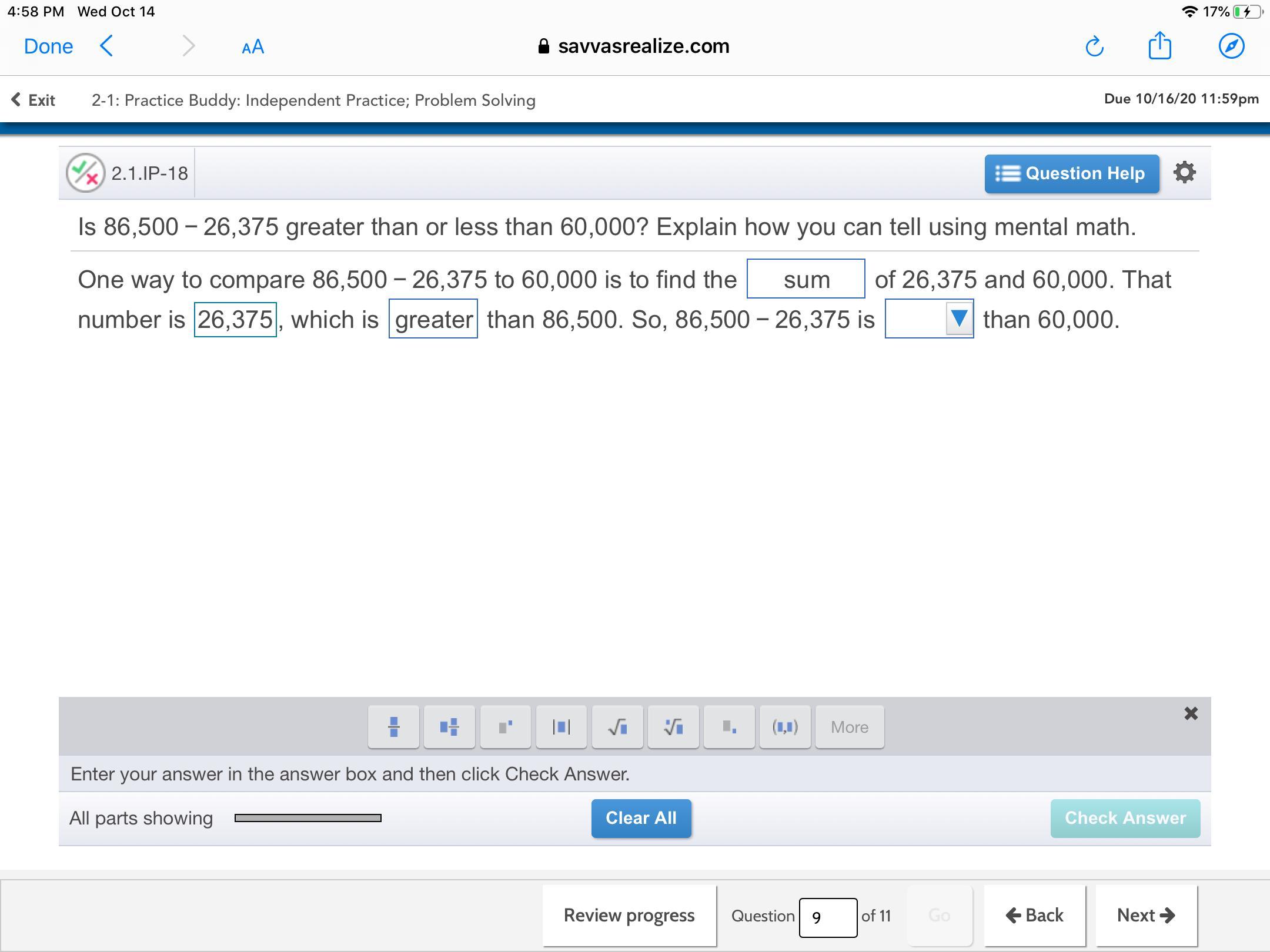Open Question Help menu

pyautogui.click(x=1071, y=174)
